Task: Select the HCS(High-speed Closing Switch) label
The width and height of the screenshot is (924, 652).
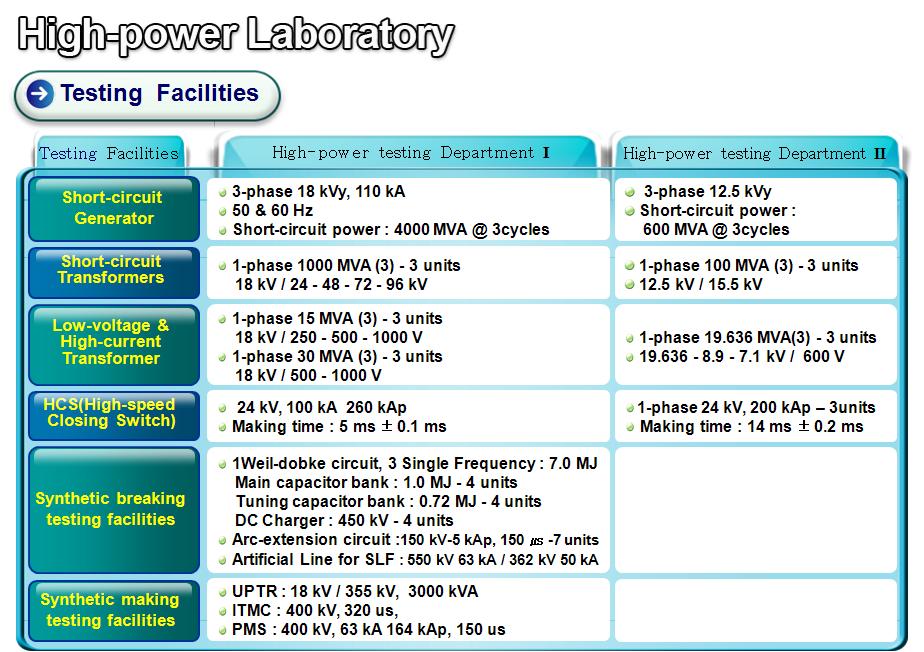Action: coord(114,415)
